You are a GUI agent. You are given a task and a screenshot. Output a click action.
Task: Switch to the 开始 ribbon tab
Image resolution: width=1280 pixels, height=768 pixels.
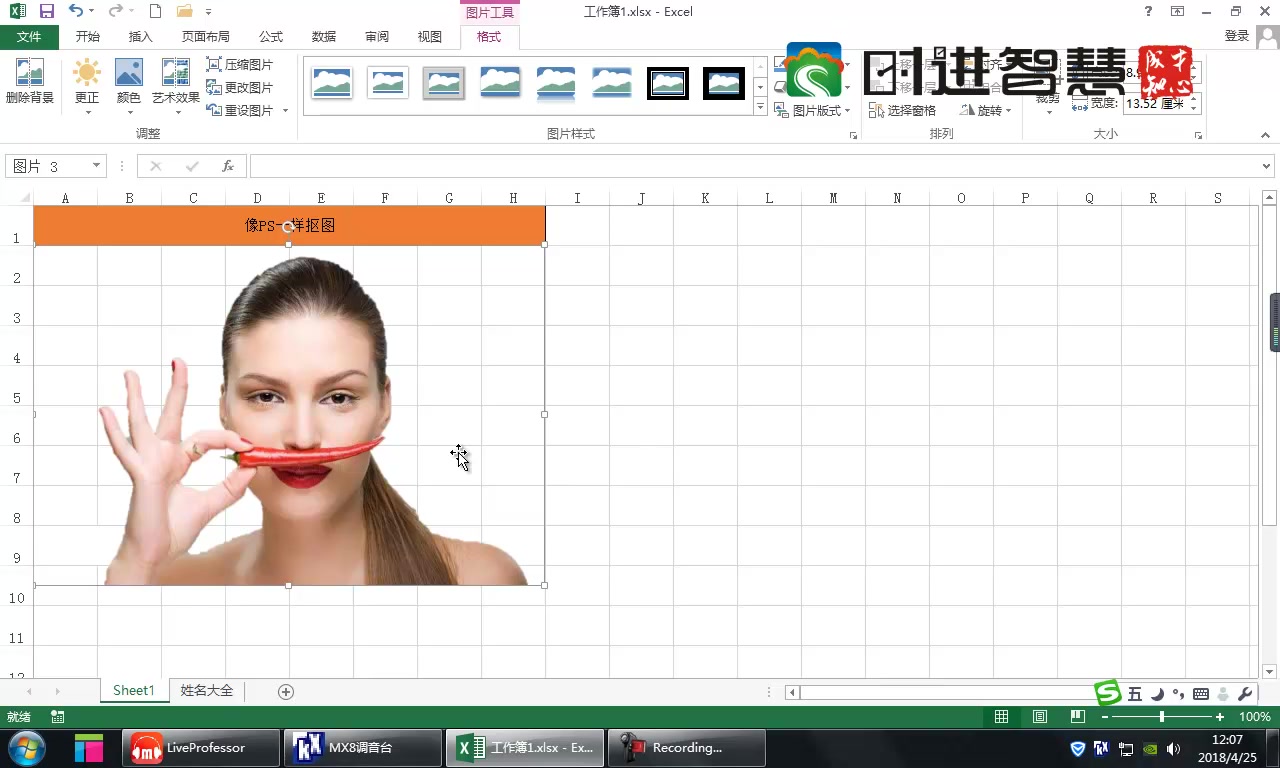87,36
